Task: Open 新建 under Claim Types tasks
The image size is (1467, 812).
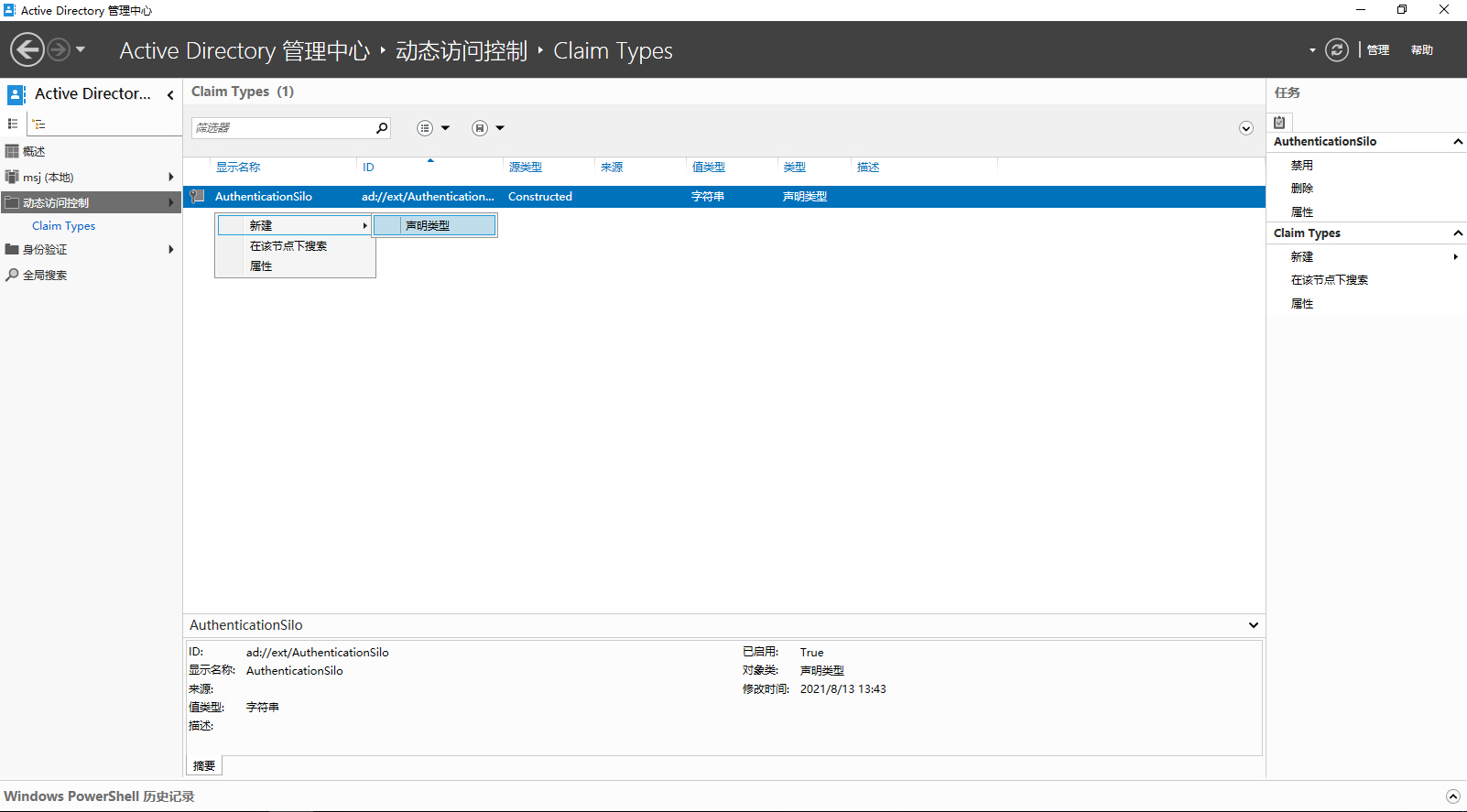Action: coord(1302,257)
